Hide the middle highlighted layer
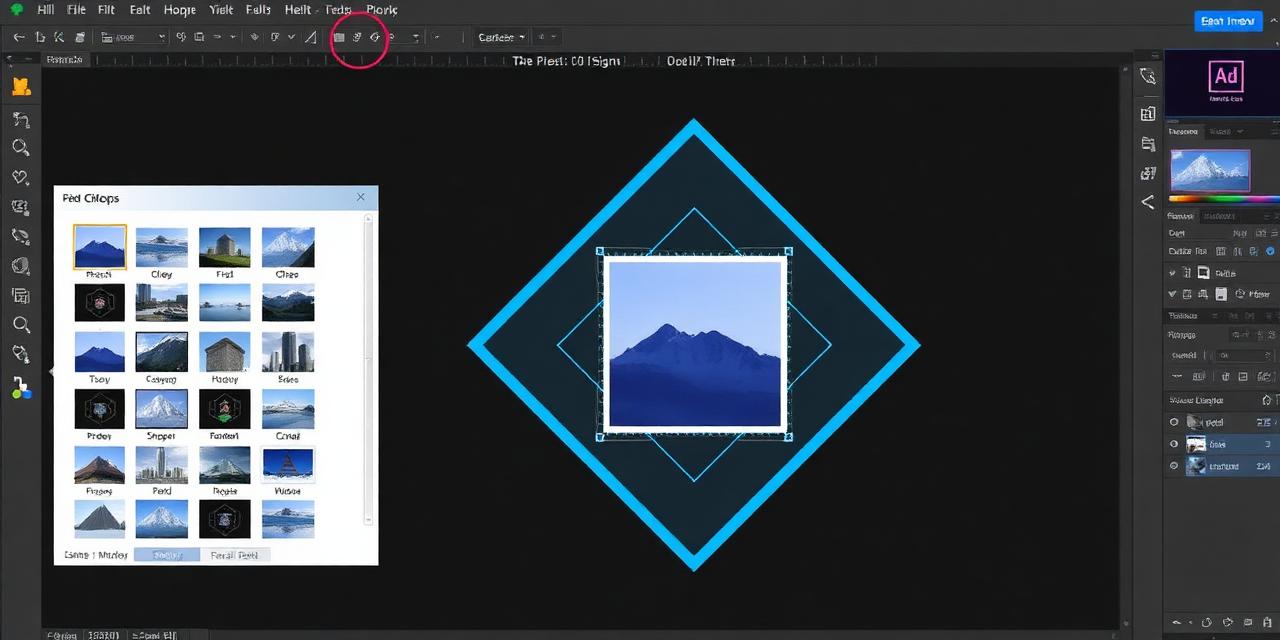Viewport: 1280px width, 640px height. (x=1174, y=444)
